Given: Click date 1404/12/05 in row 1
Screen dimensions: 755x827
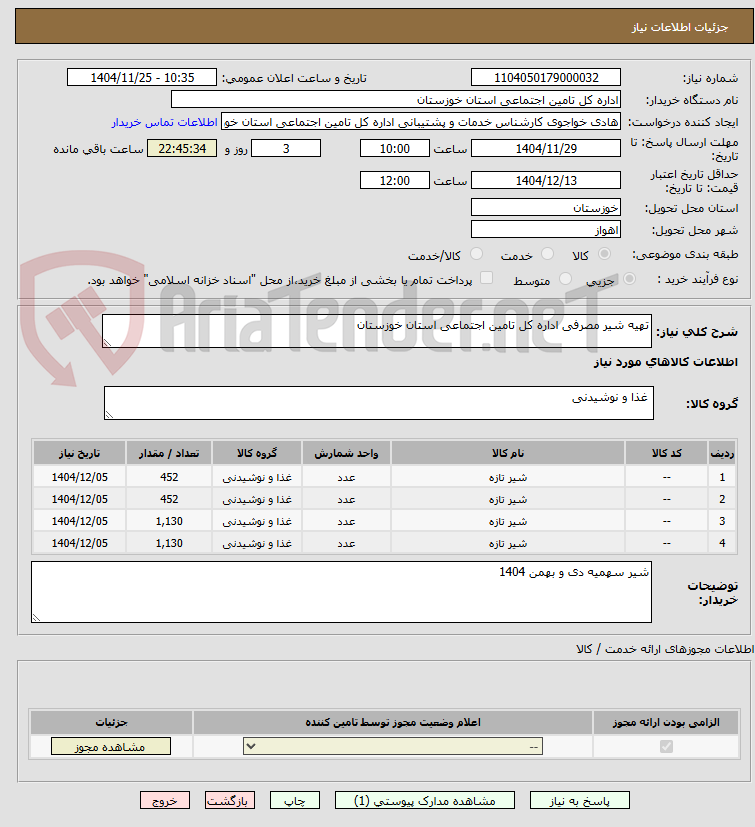Looking at the screenshot, I should pyautogui.click(x=79, y=477).
